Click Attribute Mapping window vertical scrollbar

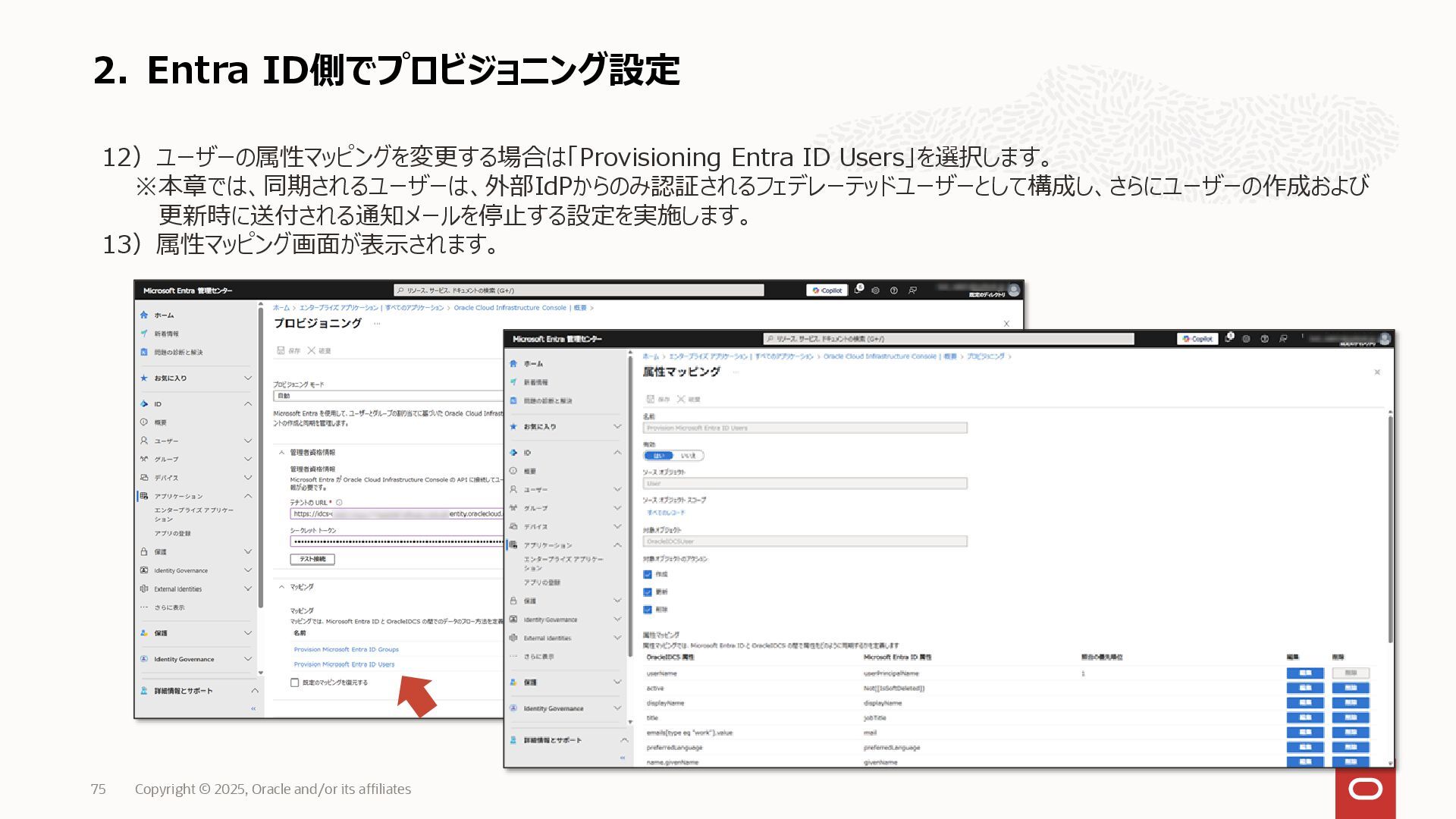pos(1390,527)
